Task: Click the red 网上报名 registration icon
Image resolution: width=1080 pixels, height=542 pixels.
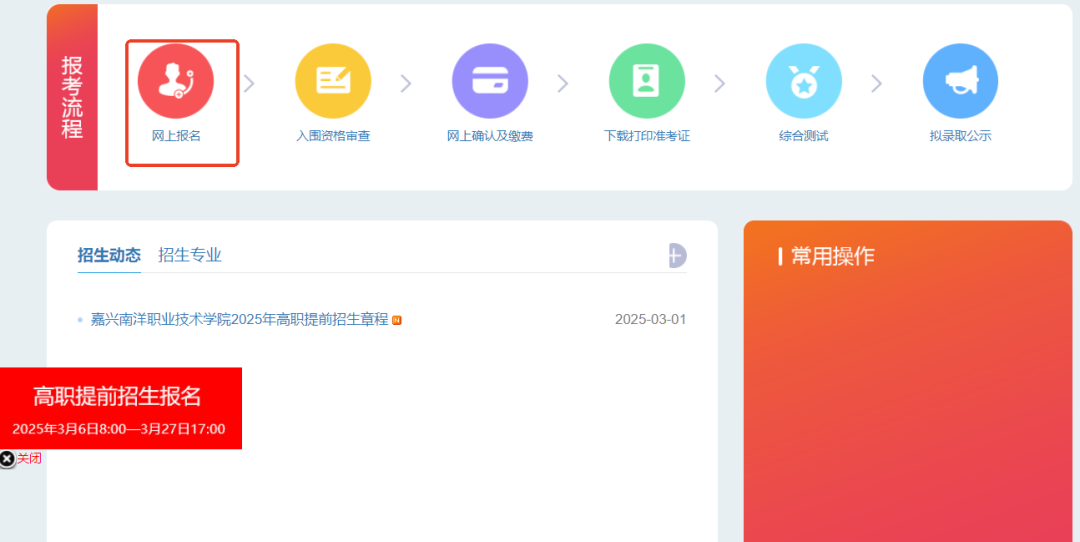Action: [x=176, y=81]
